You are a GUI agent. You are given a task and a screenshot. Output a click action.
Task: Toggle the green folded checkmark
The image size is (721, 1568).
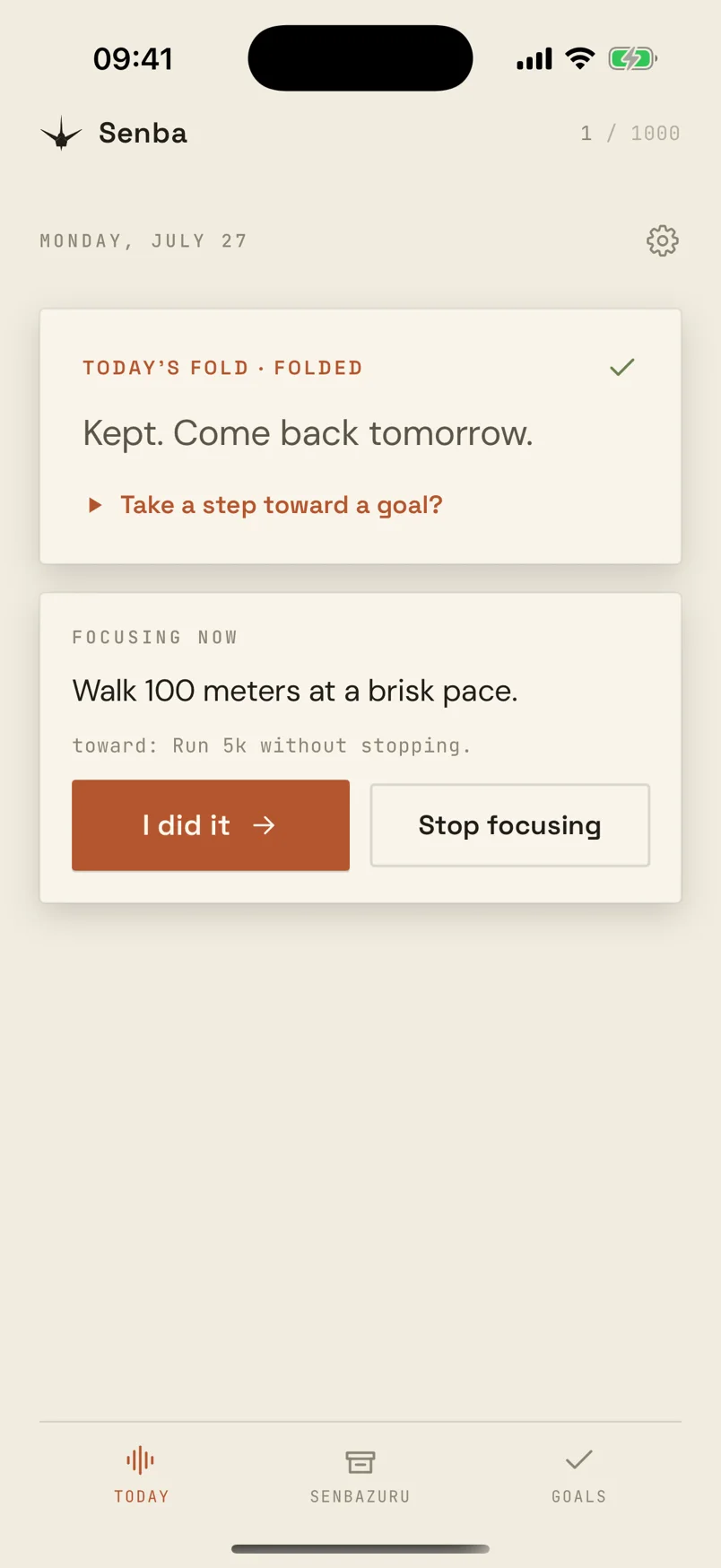[622, 367]
